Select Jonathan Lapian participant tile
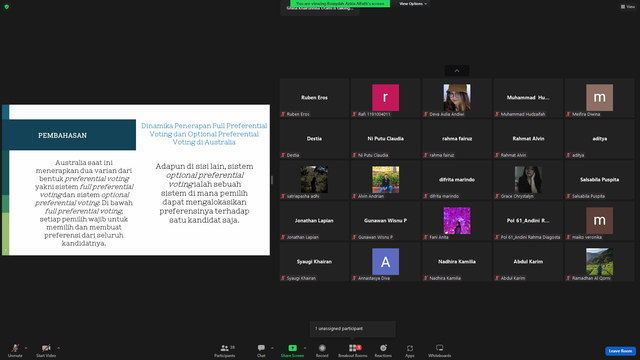Image resolution: width=640 pixels, height=360 pixels. 314,221
